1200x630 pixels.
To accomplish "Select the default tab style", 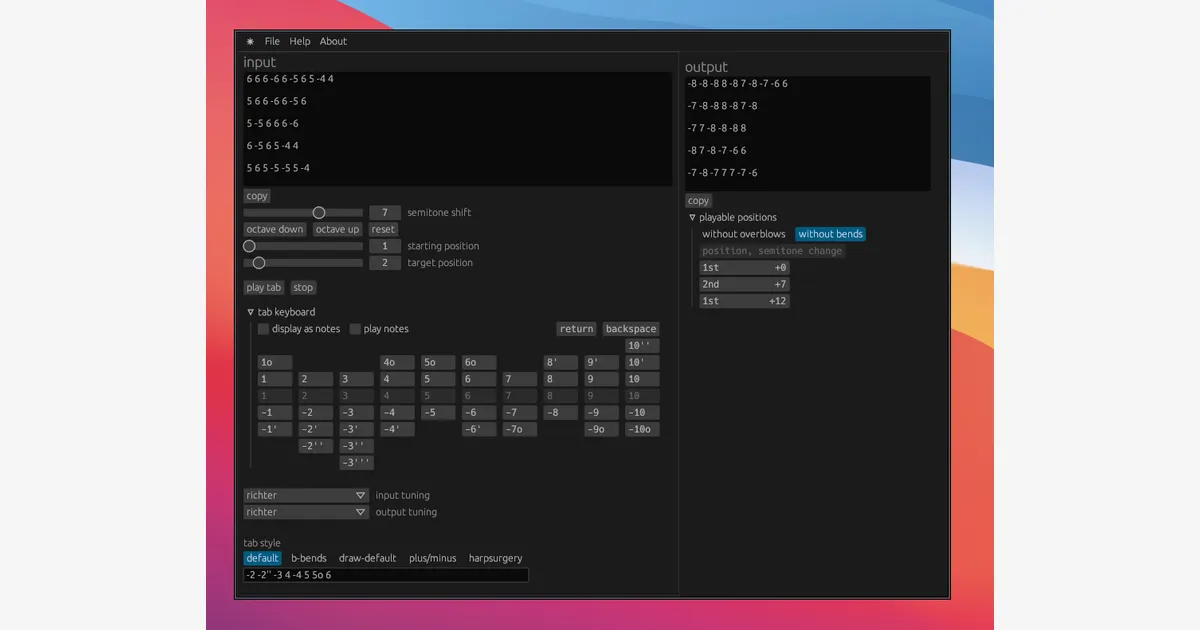I will (263, 558).
